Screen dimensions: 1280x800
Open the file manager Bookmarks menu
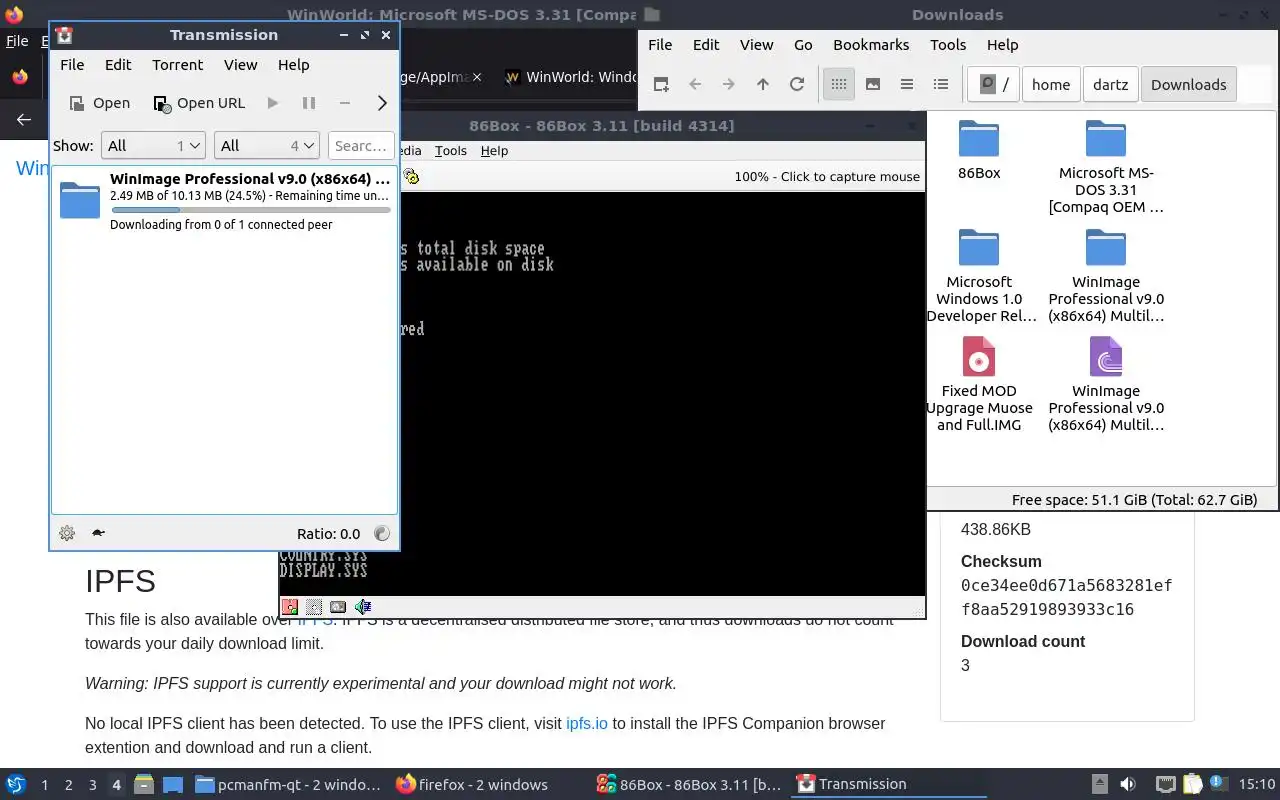coord(871,45)
